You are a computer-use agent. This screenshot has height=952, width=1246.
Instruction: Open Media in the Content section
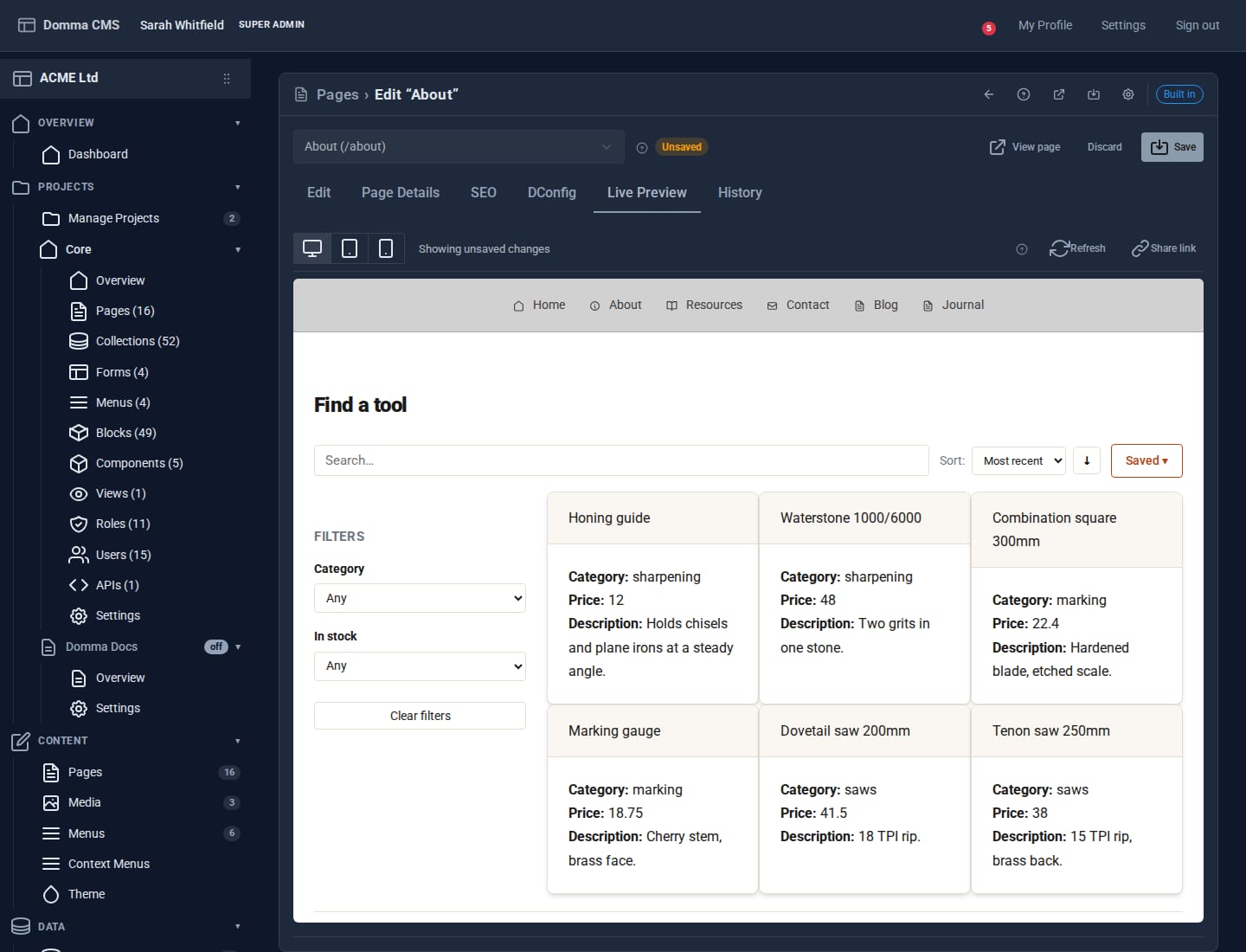pyautogui.click(x=84, y=802)
